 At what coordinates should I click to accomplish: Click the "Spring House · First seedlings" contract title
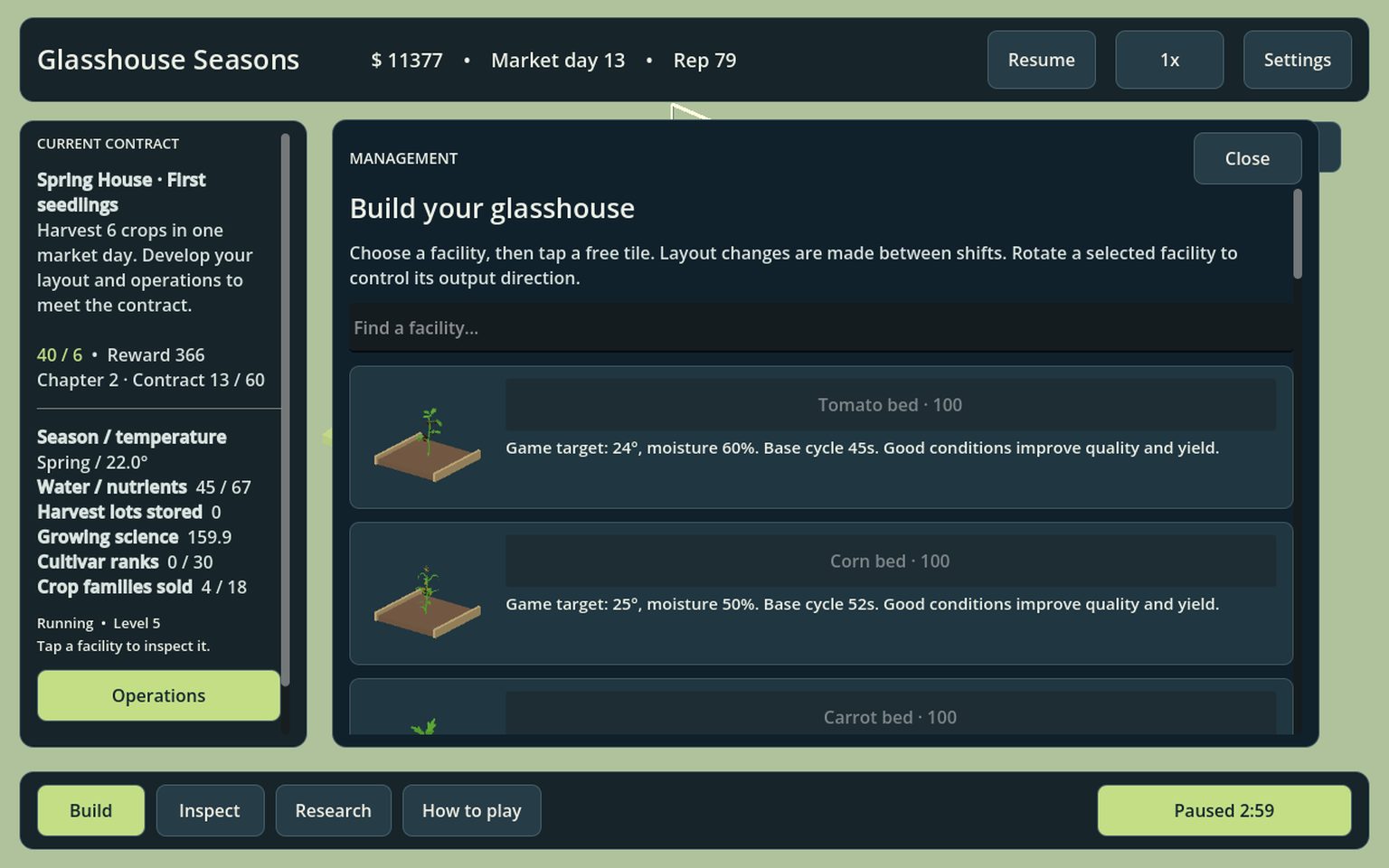pyautogui.click(x=121, y=193)
